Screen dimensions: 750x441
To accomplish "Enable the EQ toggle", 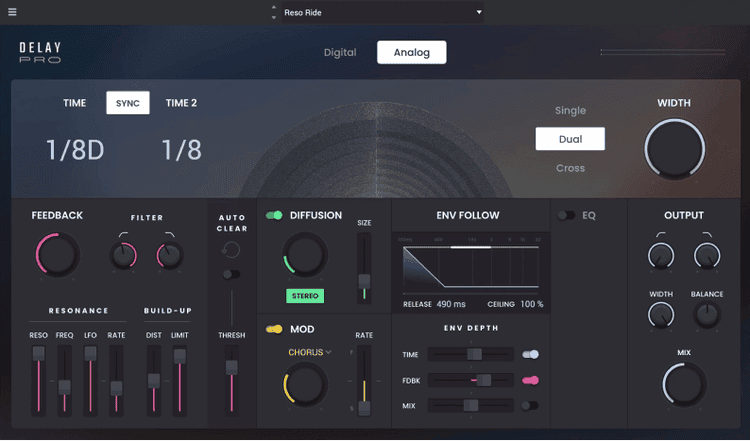I will tap(567, 215).
